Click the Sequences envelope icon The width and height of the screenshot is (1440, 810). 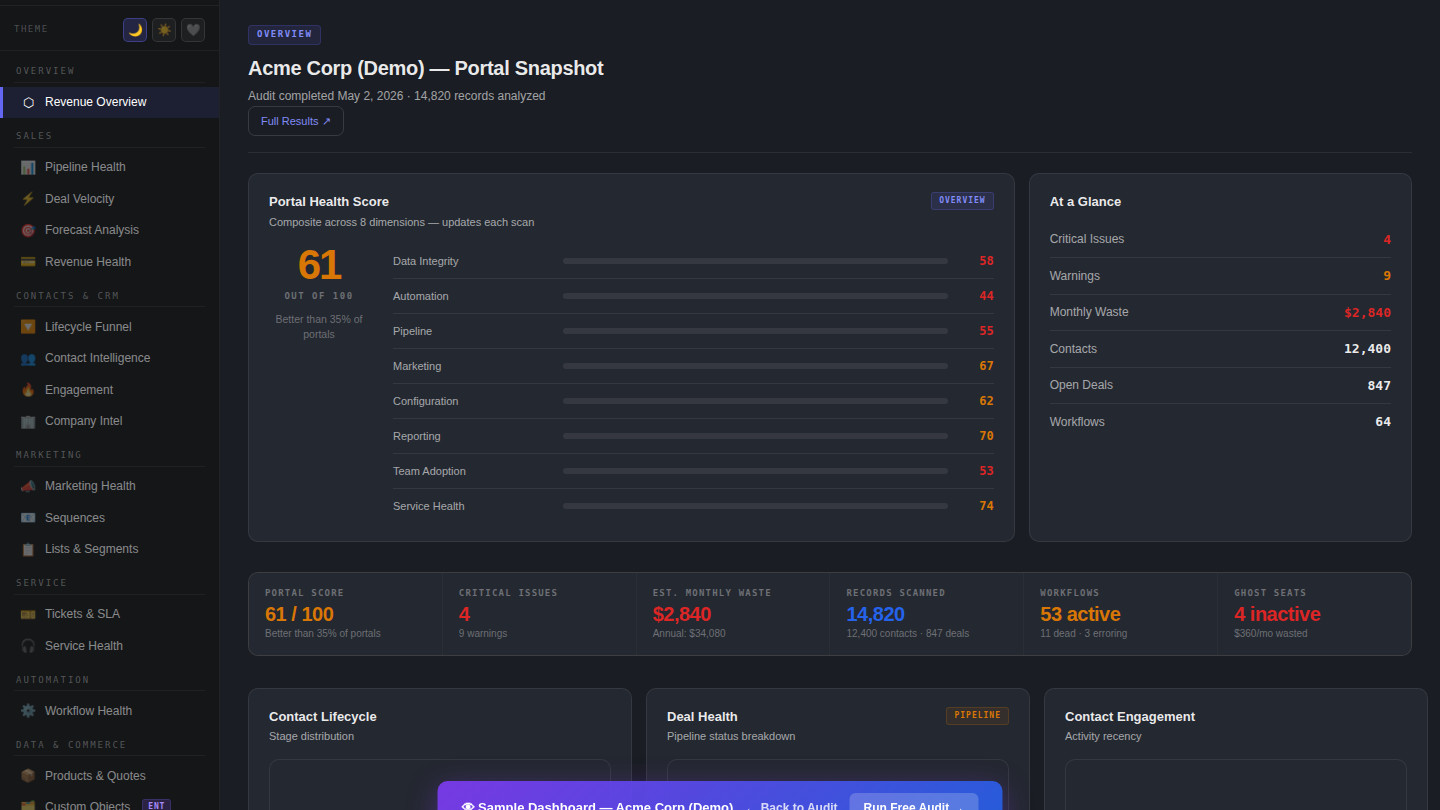(28, 518)
